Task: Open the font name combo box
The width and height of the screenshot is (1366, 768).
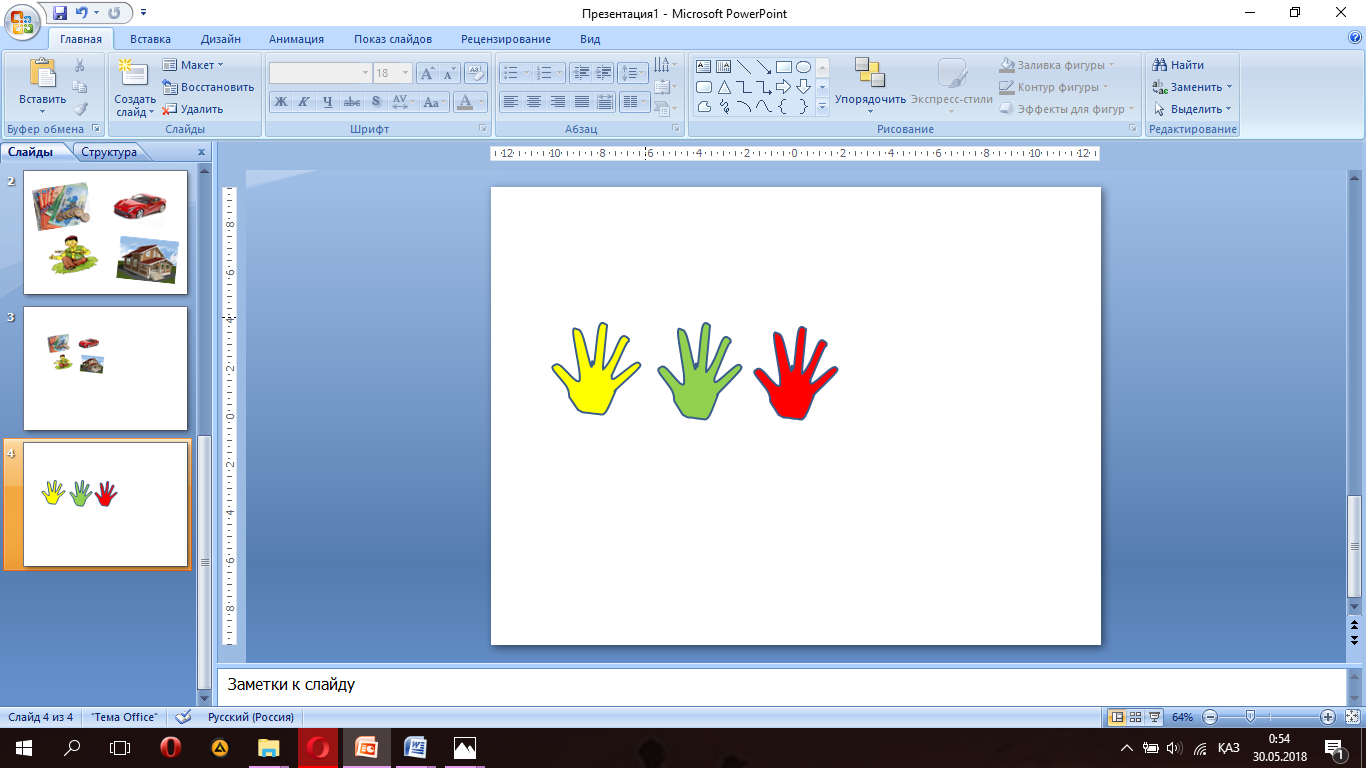Action: (320, 73)
